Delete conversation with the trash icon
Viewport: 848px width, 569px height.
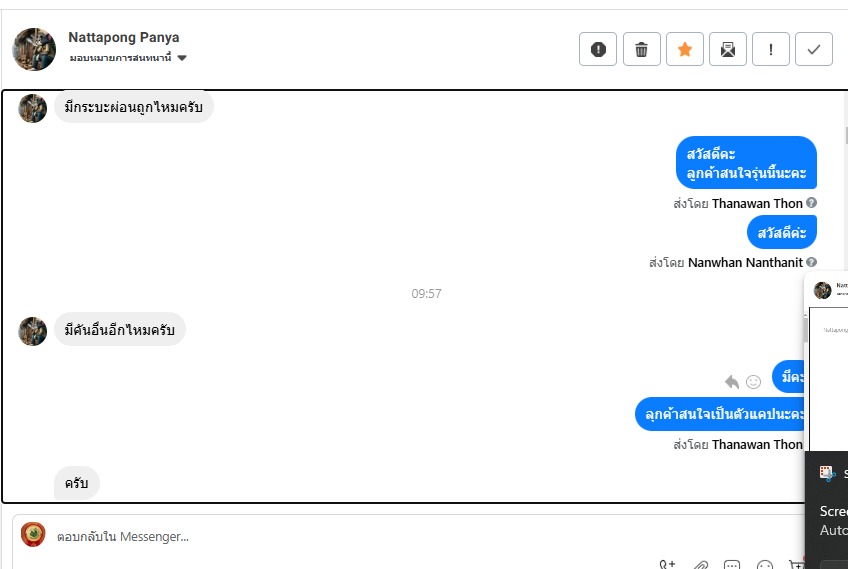tap(641, 49)
